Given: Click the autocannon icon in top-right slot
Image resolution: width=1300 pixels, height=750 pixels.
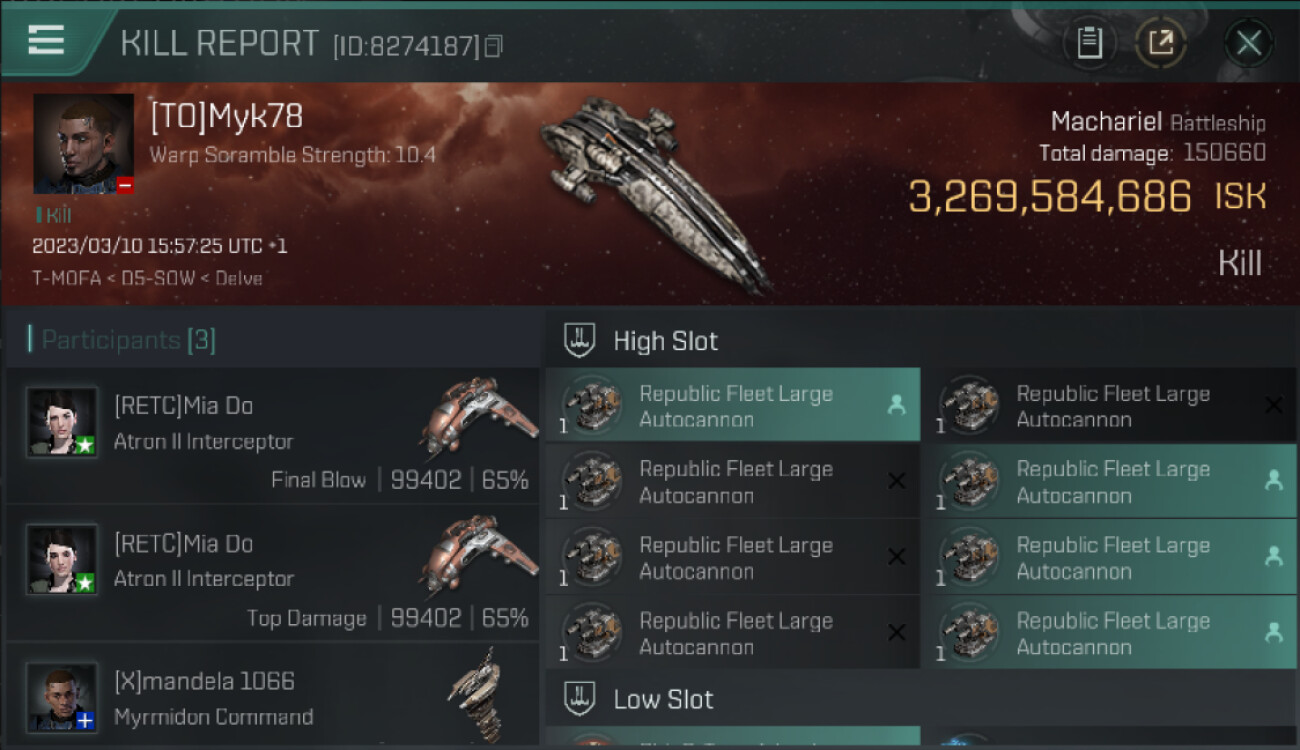Looking at the screenshot, I should point(969,405).
